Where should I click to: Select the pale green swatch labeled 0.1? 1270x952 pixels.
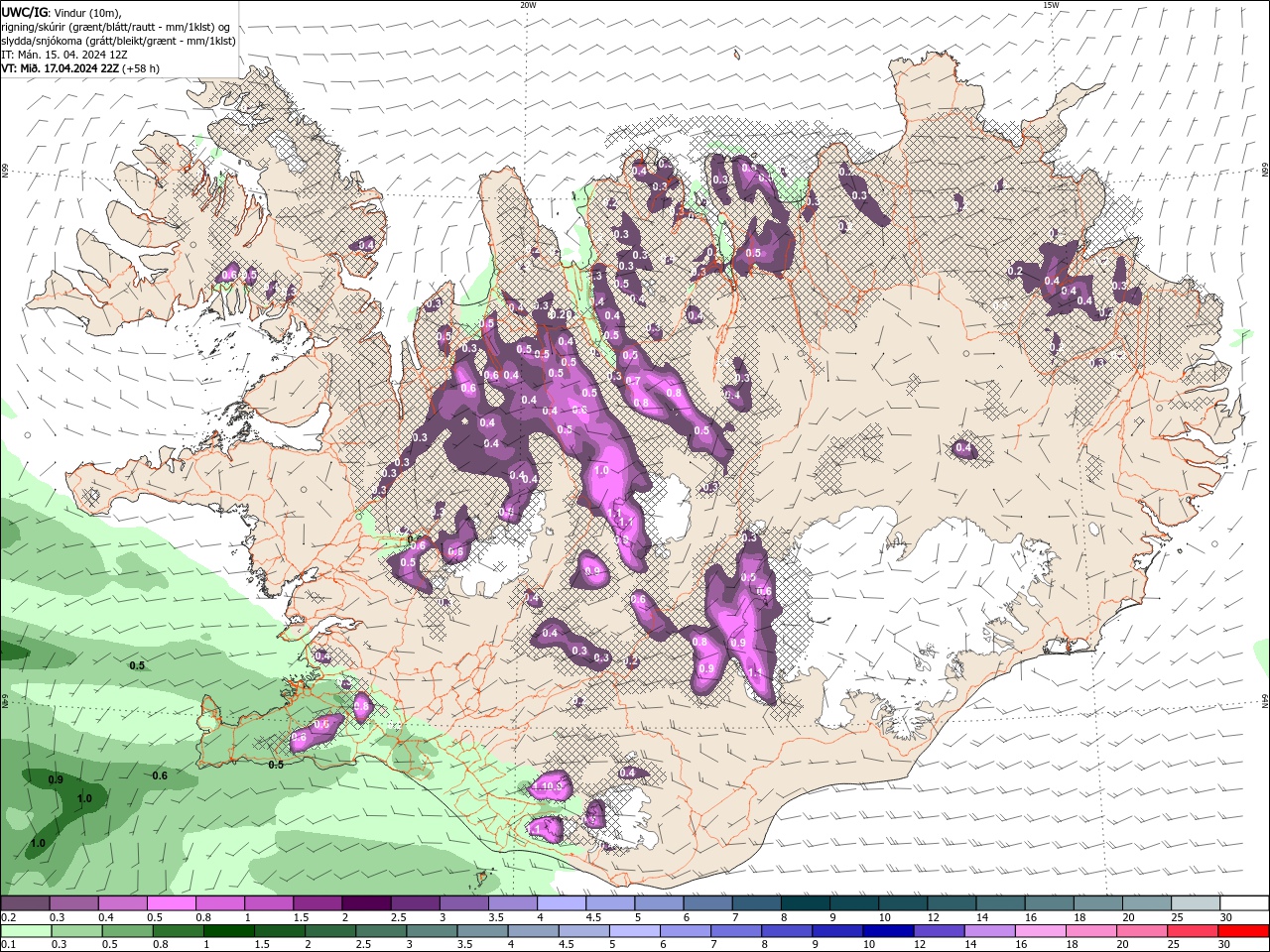point(26,931)
